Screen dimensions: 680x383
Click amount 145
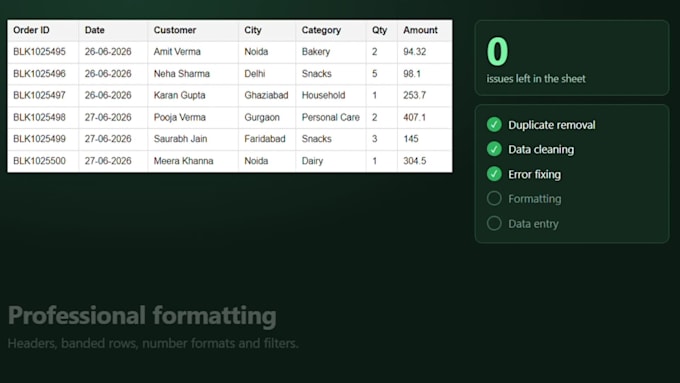(411, 139)
